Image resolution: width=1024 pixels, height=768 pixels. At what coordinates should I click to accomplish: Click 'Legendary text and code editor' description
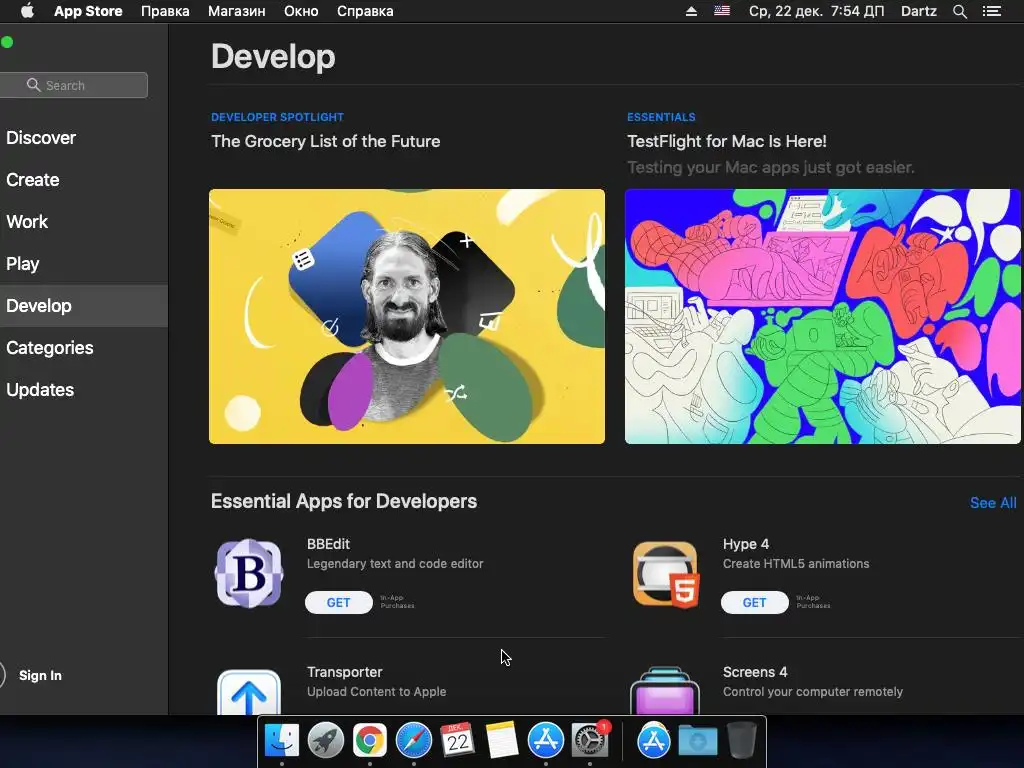point(395,564)
